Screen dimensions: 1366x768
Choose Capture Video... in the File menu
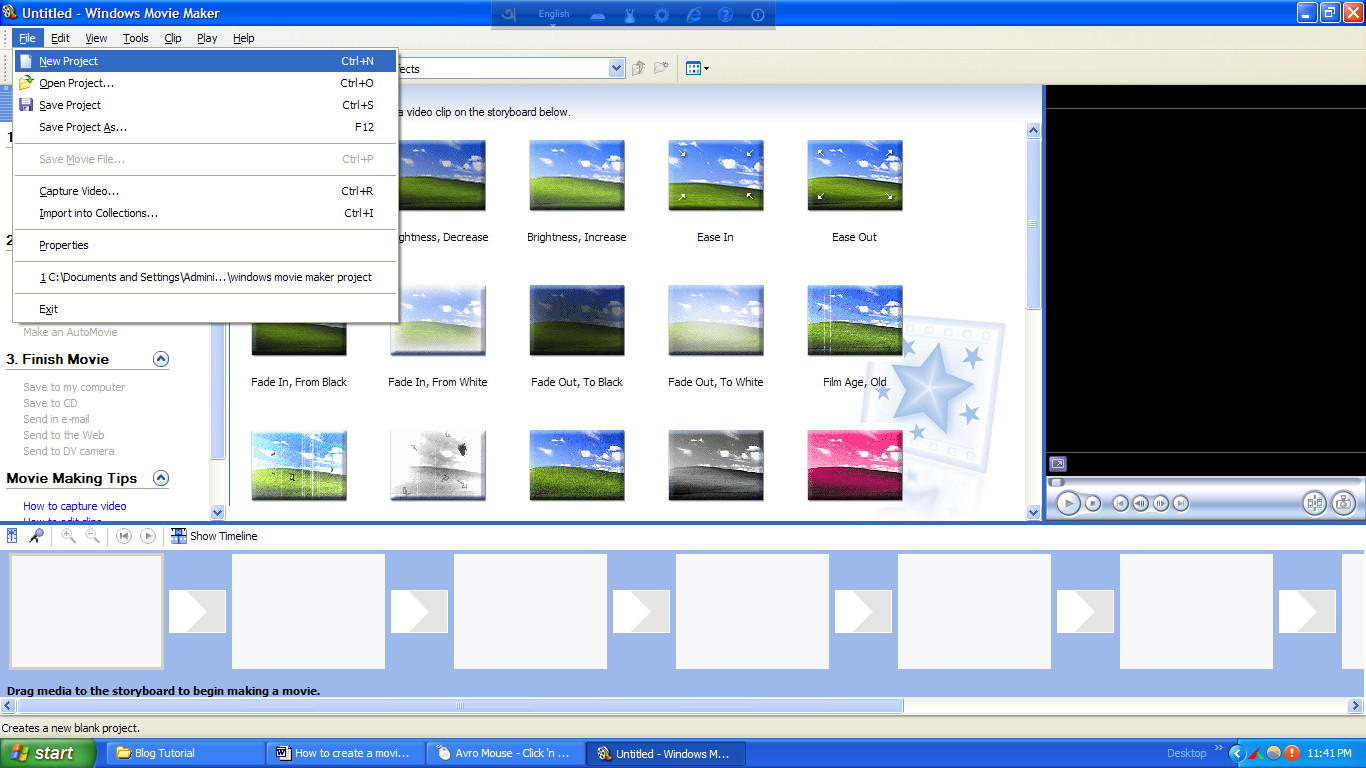tap(206, 191)
